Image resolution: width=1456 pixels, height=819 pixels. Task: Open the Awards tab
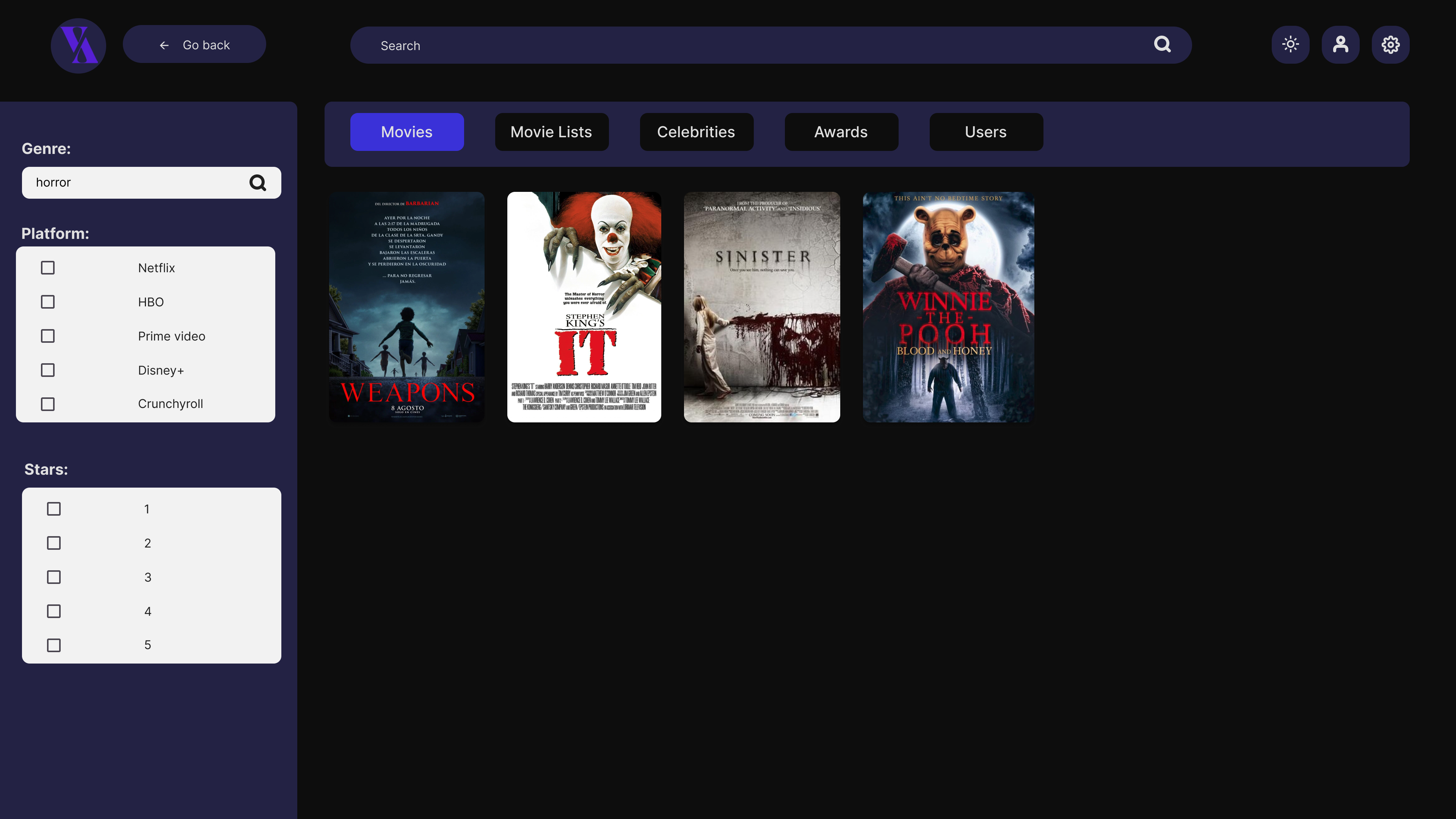pyautogui.click(x=841, y=132)
